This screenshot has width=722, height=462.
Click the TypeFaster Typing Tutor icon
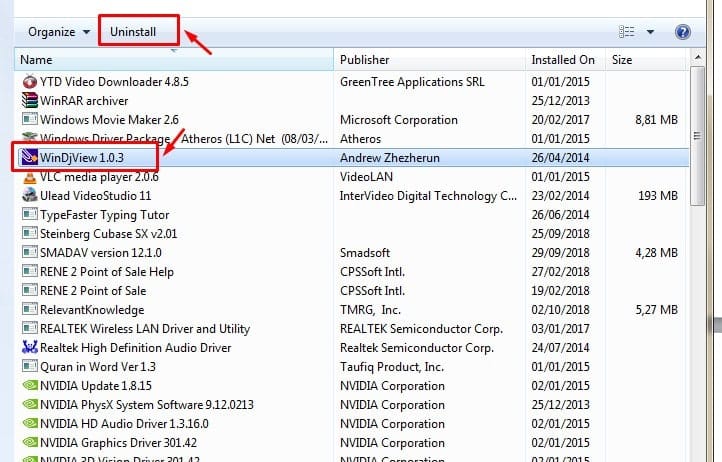[29, 214]
